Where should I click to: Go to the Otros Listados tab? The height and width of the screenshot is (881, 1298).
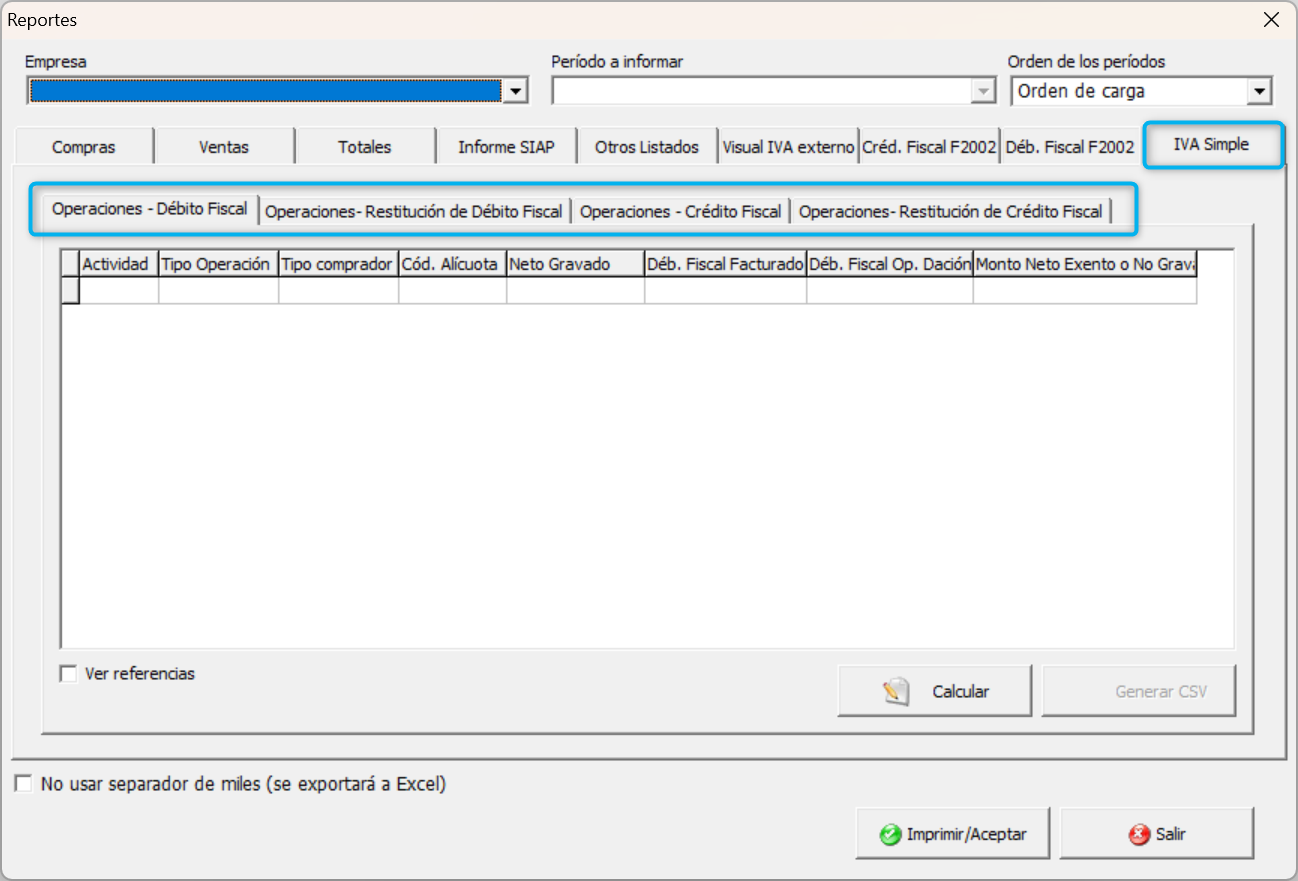pyautogui.click(x=646, y=147)
